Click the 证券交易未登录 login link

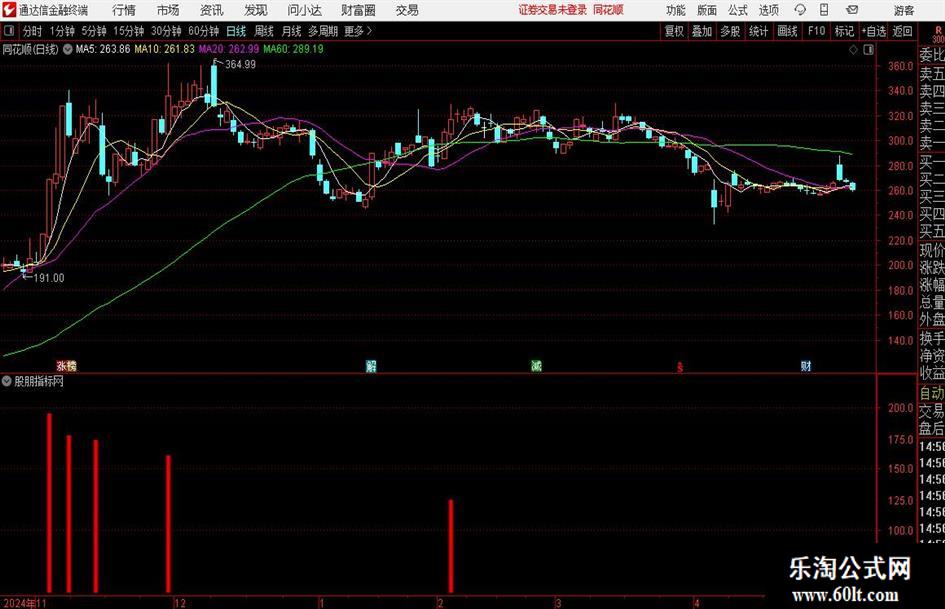553,10
